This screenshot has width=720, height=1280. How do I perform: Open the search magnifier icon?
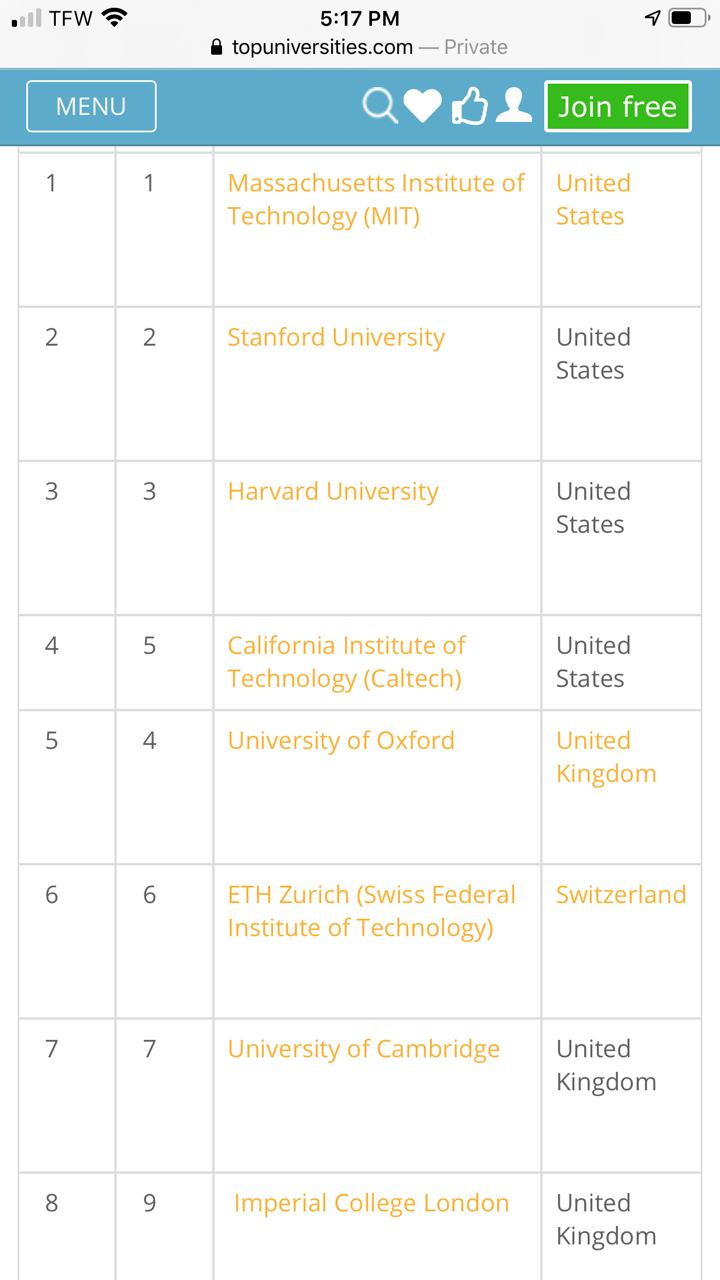380,105
